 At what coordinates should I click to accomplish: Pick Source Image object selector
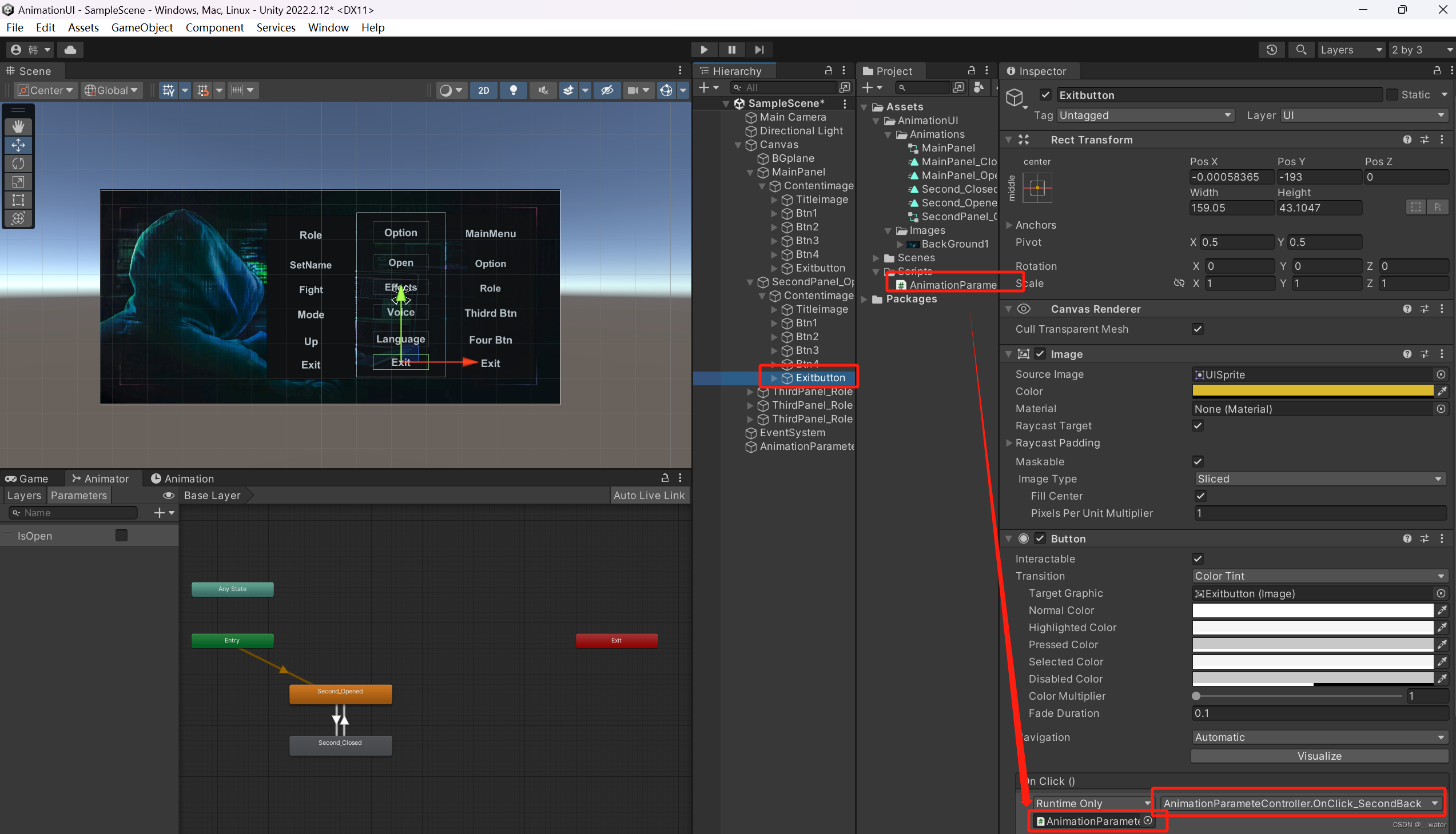click(1441, 374)
